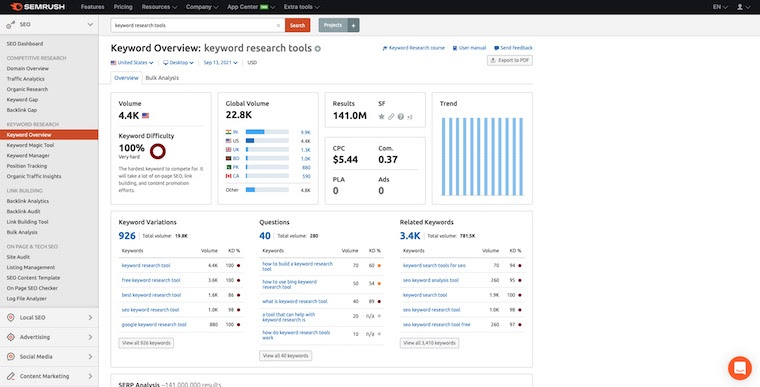Click the link SERP feature icon
This screenshot has width=760, height=387.
coord(391,116)
